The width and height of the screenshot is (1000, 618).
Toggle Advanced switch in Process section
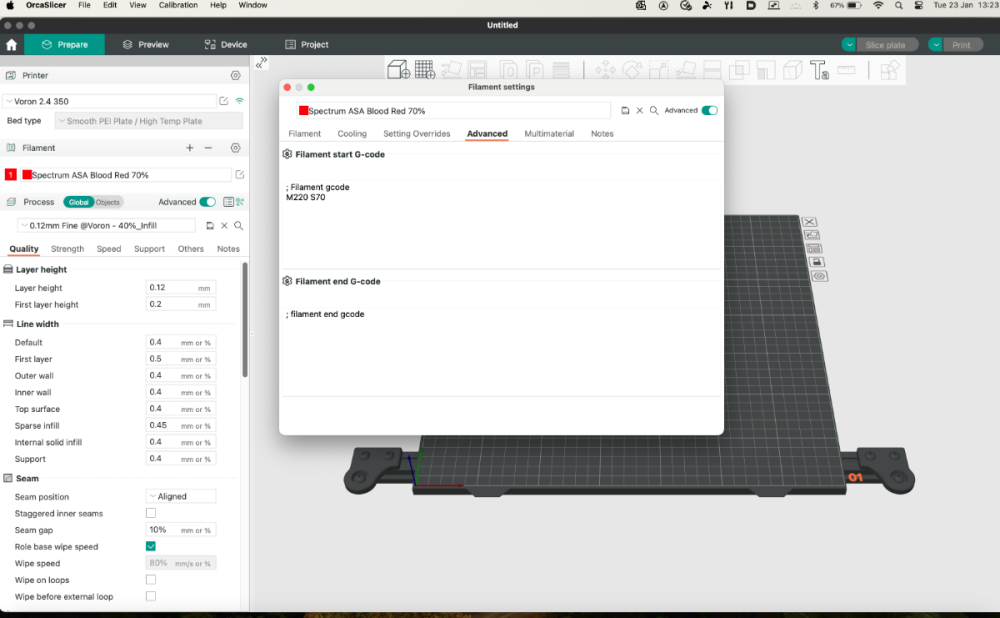(x=207, y=202)
